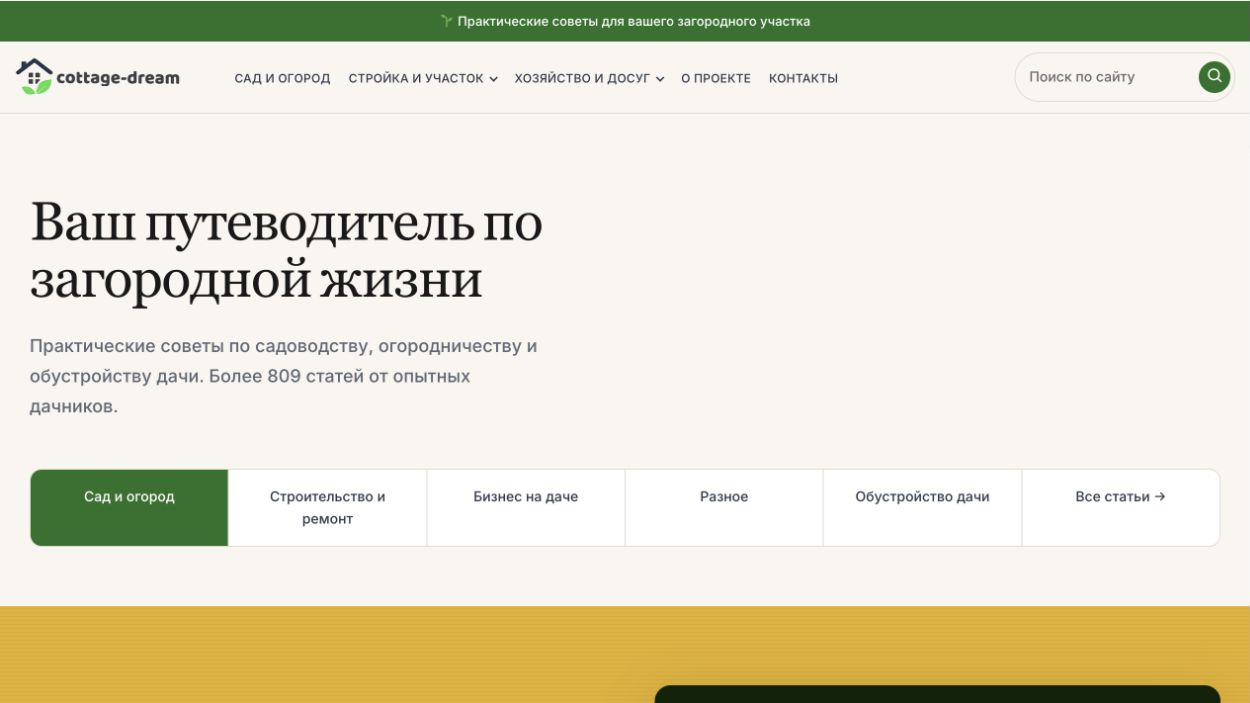Select the Бизнес на даче category tab

pos(526,508)
